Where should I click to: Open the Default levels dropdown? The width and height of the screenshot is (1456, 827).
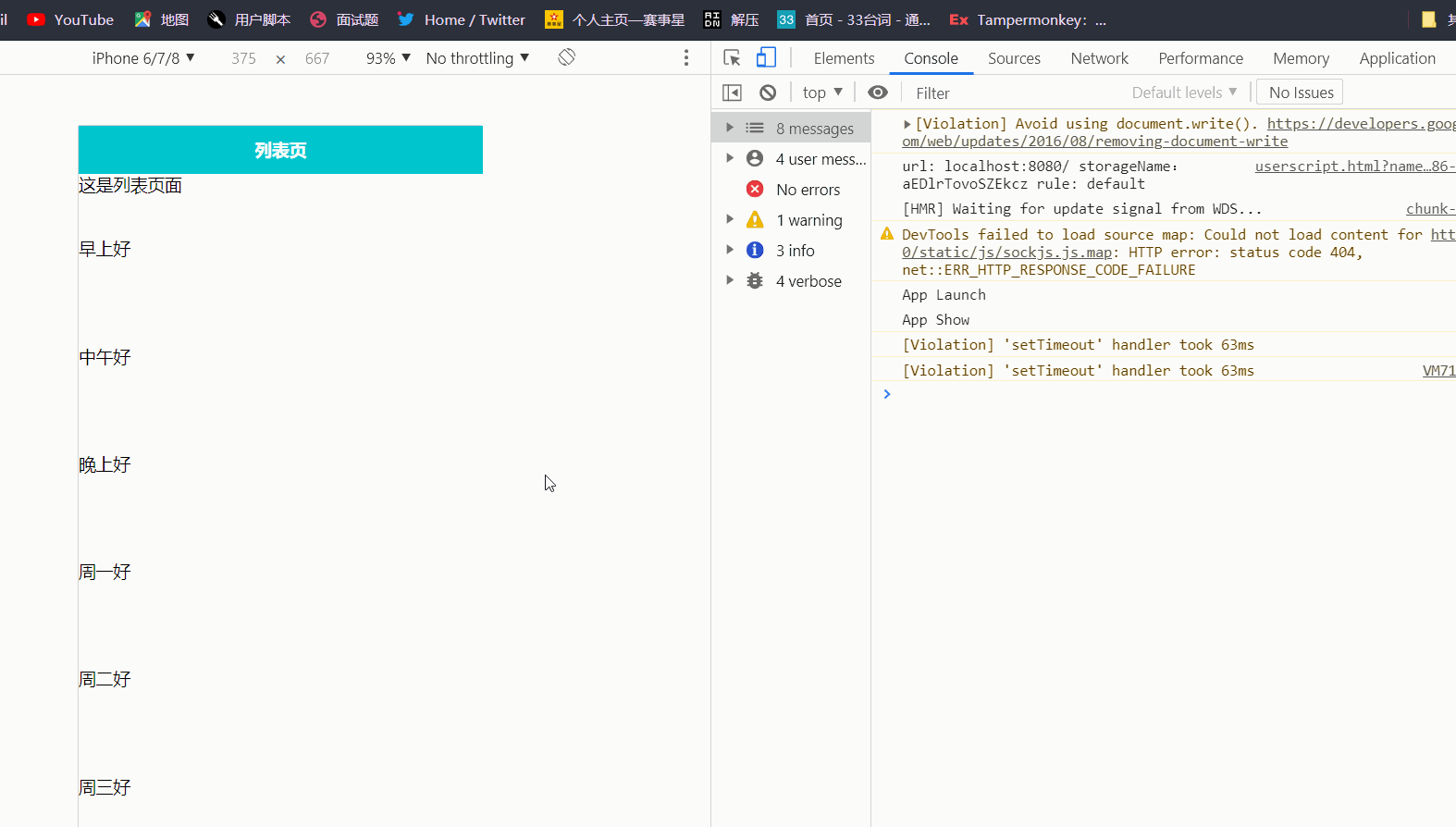1184,93
